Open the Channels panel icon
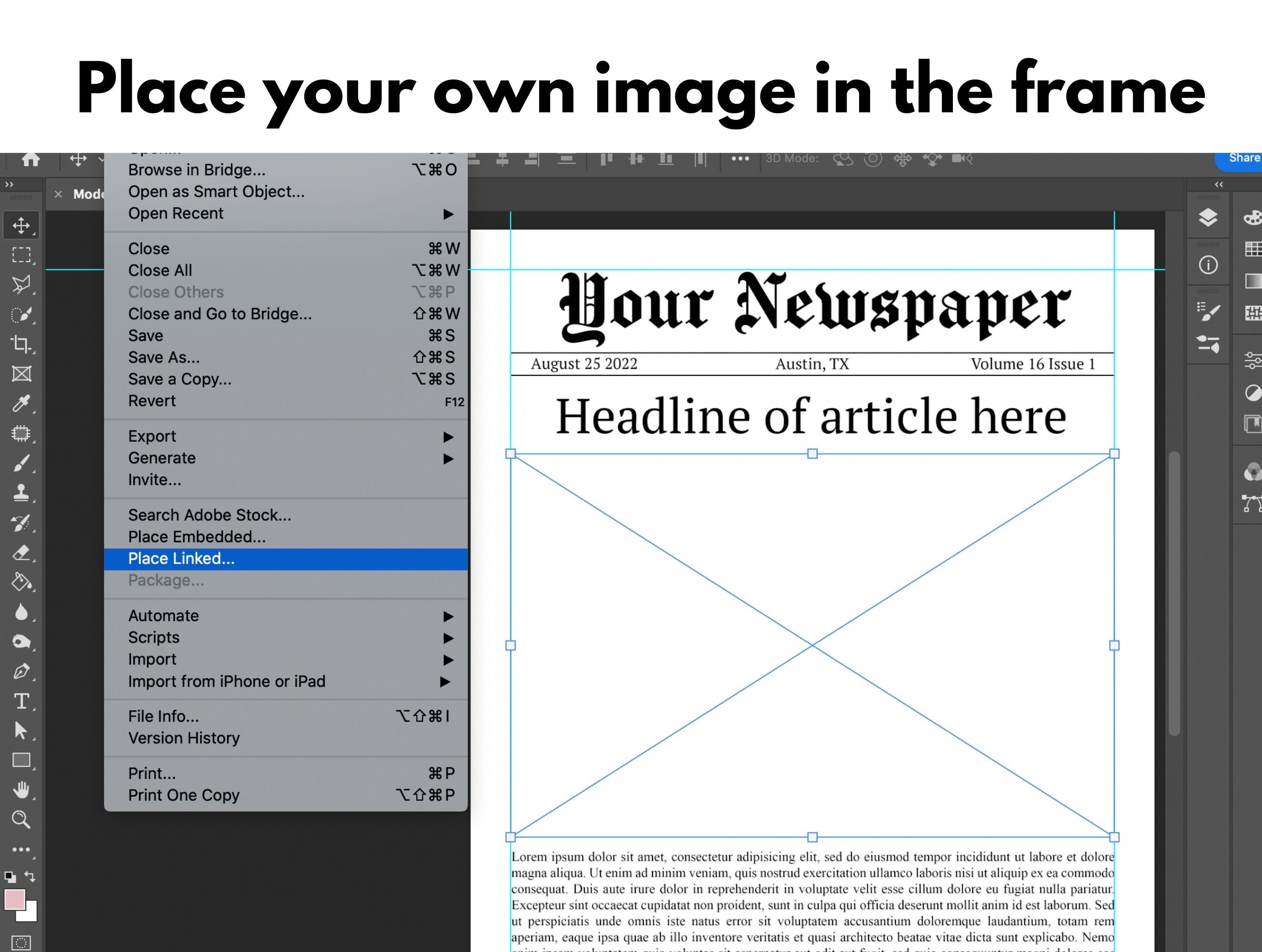The width and height of the screenshot is (1262, 952). pos(1253,472)
